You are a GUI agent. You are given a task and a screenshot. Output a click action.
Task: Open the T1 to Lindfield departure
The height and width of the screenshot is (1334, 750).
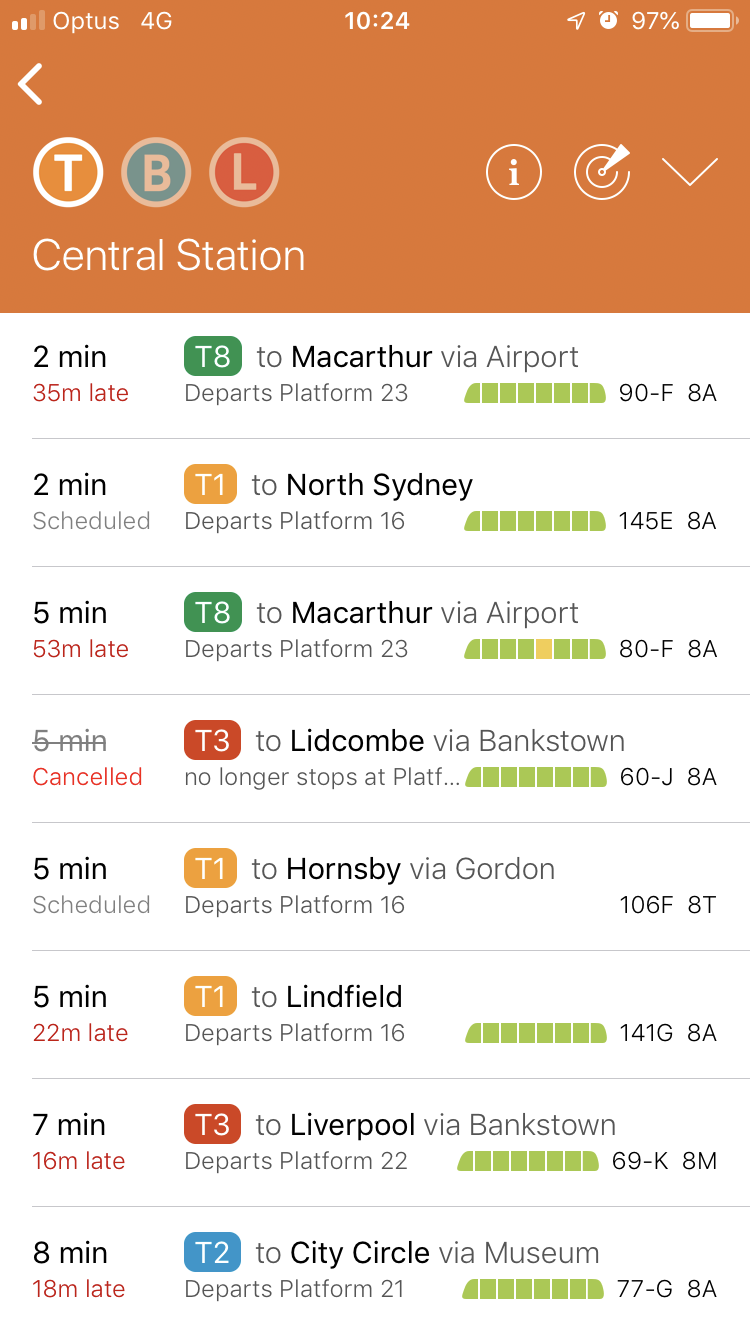375,1015
